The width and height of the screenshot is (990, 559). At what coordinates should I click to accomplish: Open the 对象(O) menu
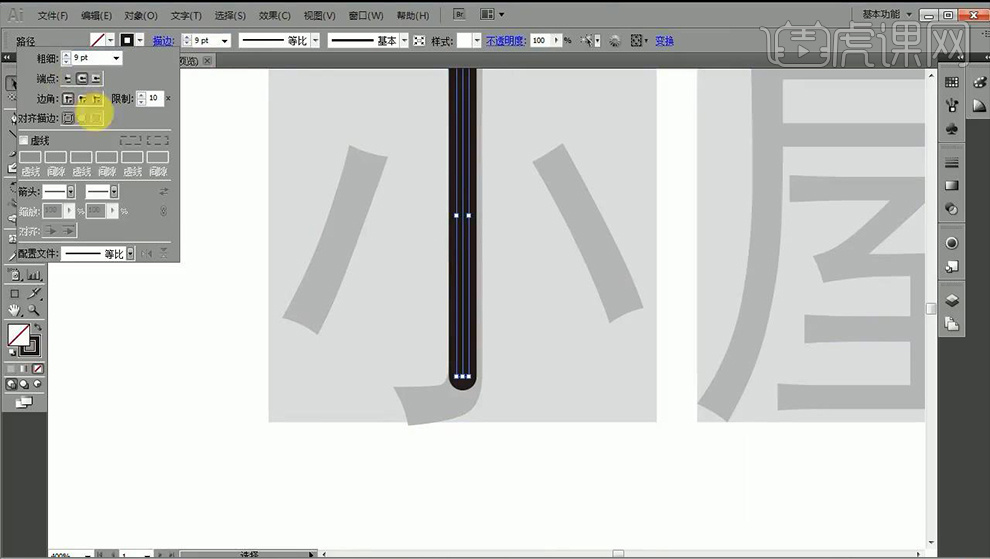141,16
